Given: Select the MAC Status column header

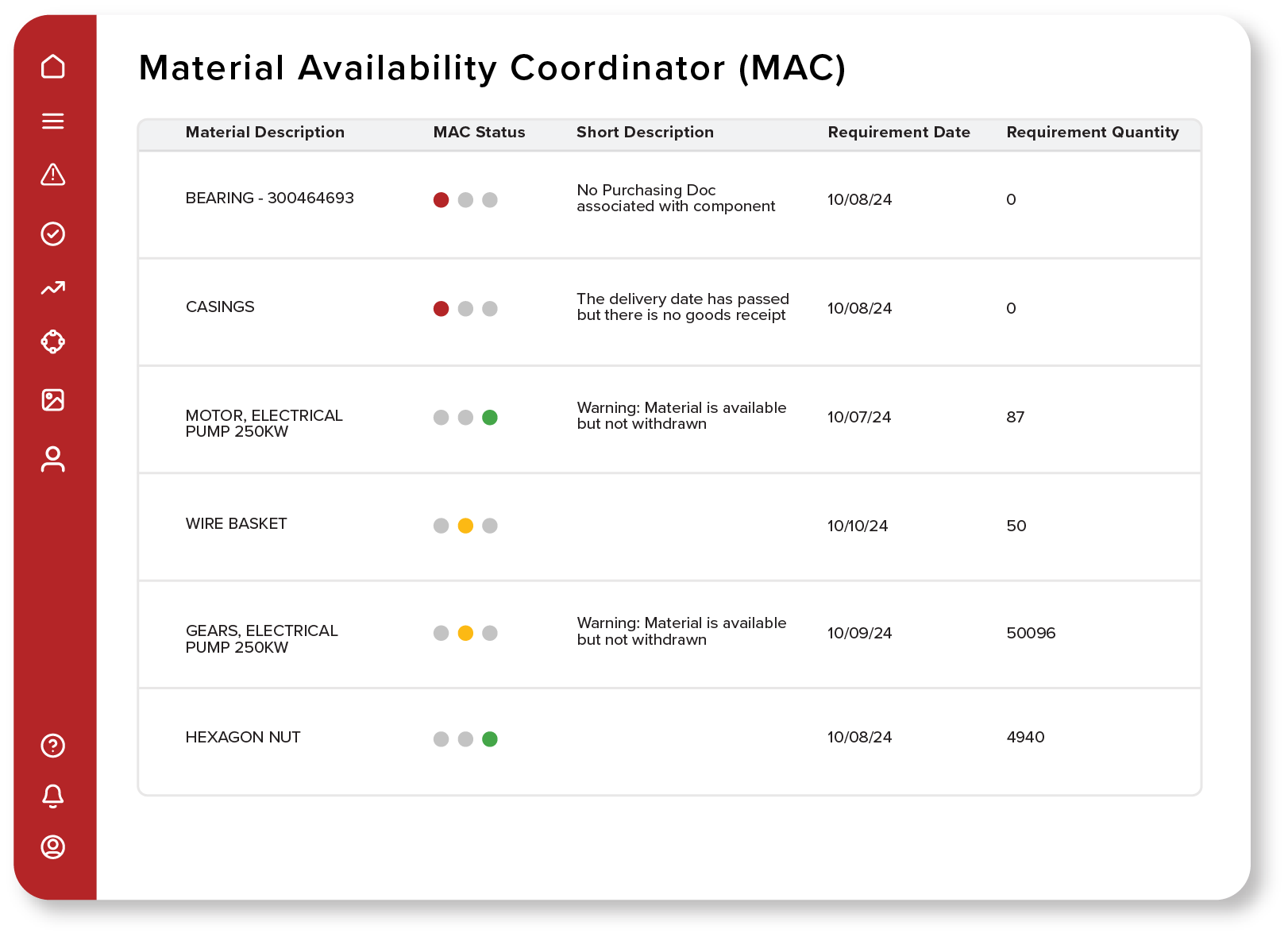Looking at the screenshot, I should coord(479,133).
